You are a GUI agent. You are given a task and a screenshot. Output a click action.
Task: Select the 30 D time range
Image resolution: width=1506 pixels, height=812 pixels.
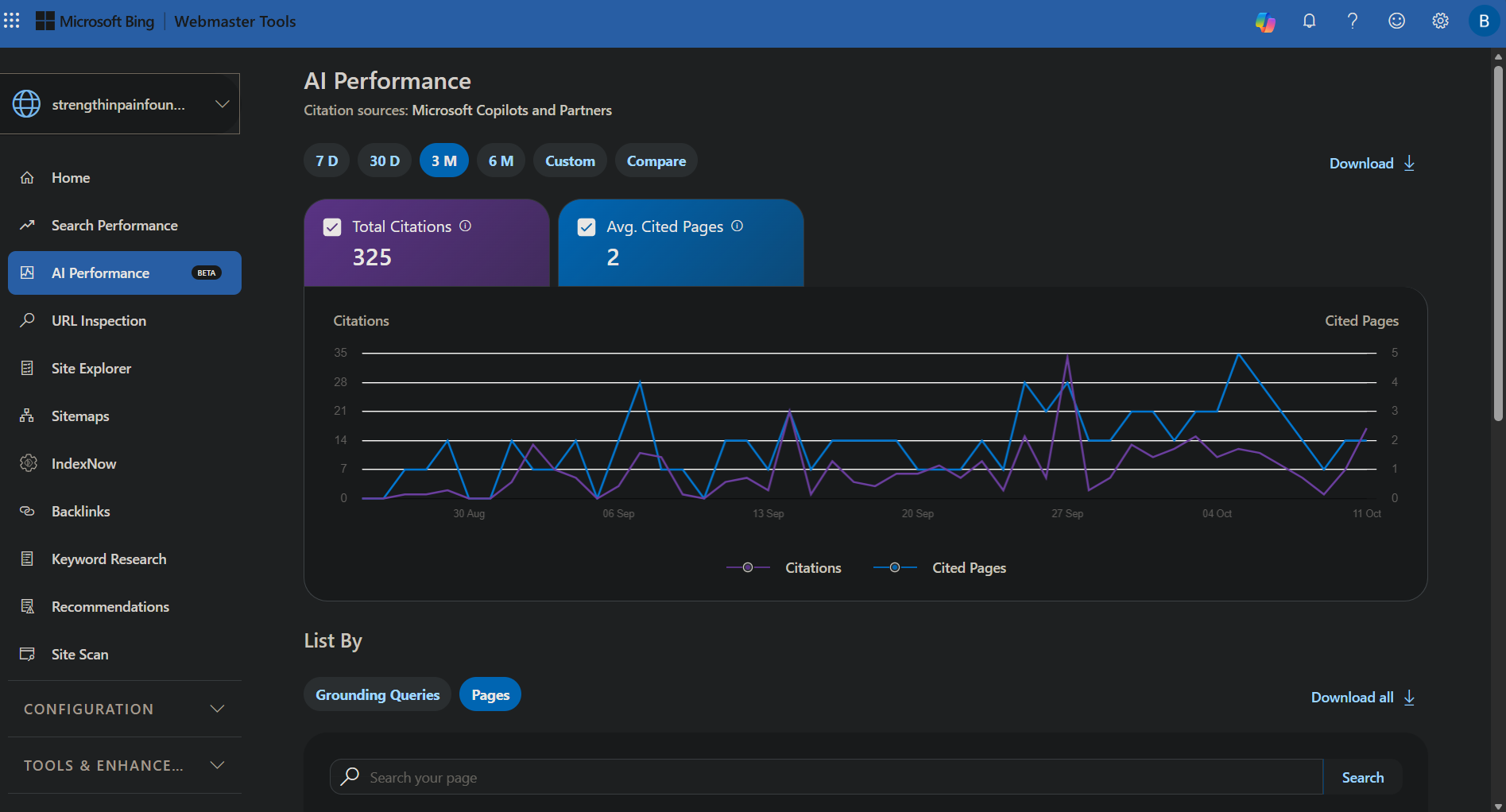click(385, 160)
